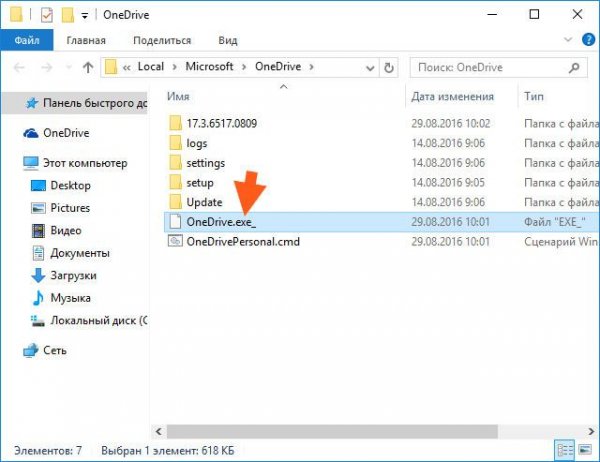The width and height of the screenshot is (600, 462).
Task: Click the OneDrive.exe_ file icon
Action: (x=175, y=222)
